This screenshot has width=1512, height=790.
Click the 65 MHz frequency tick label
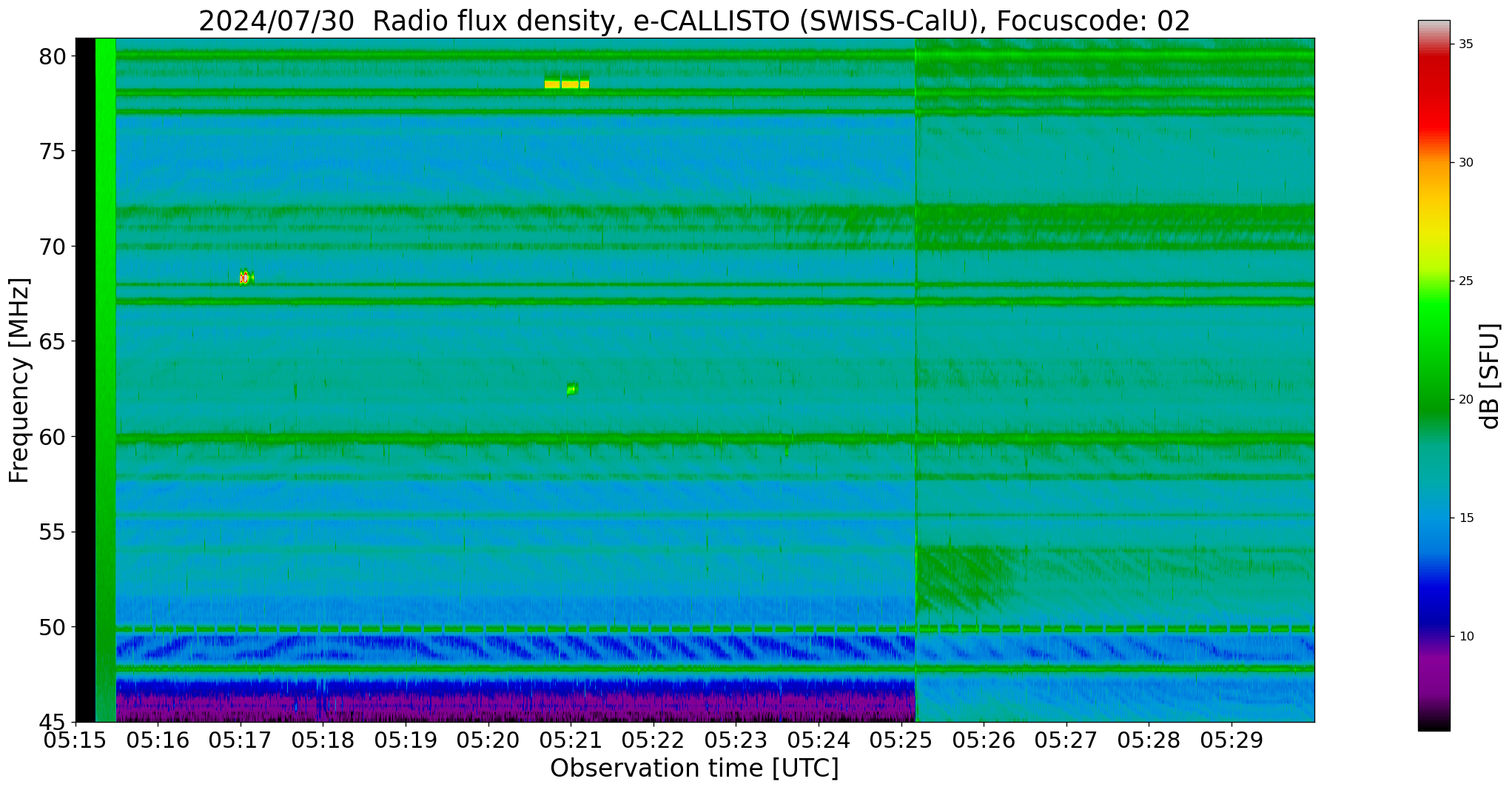(x=53, y=342)
